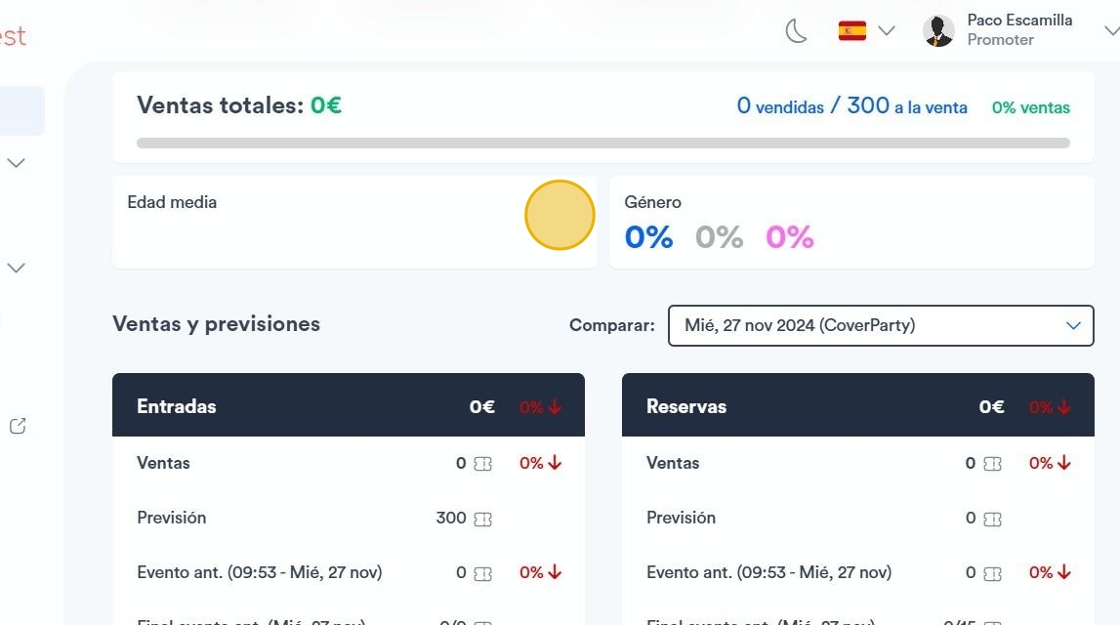The width and height of the screenshot is (1120, 625).
Task: Click the Edad media card label
Action: 172,202
